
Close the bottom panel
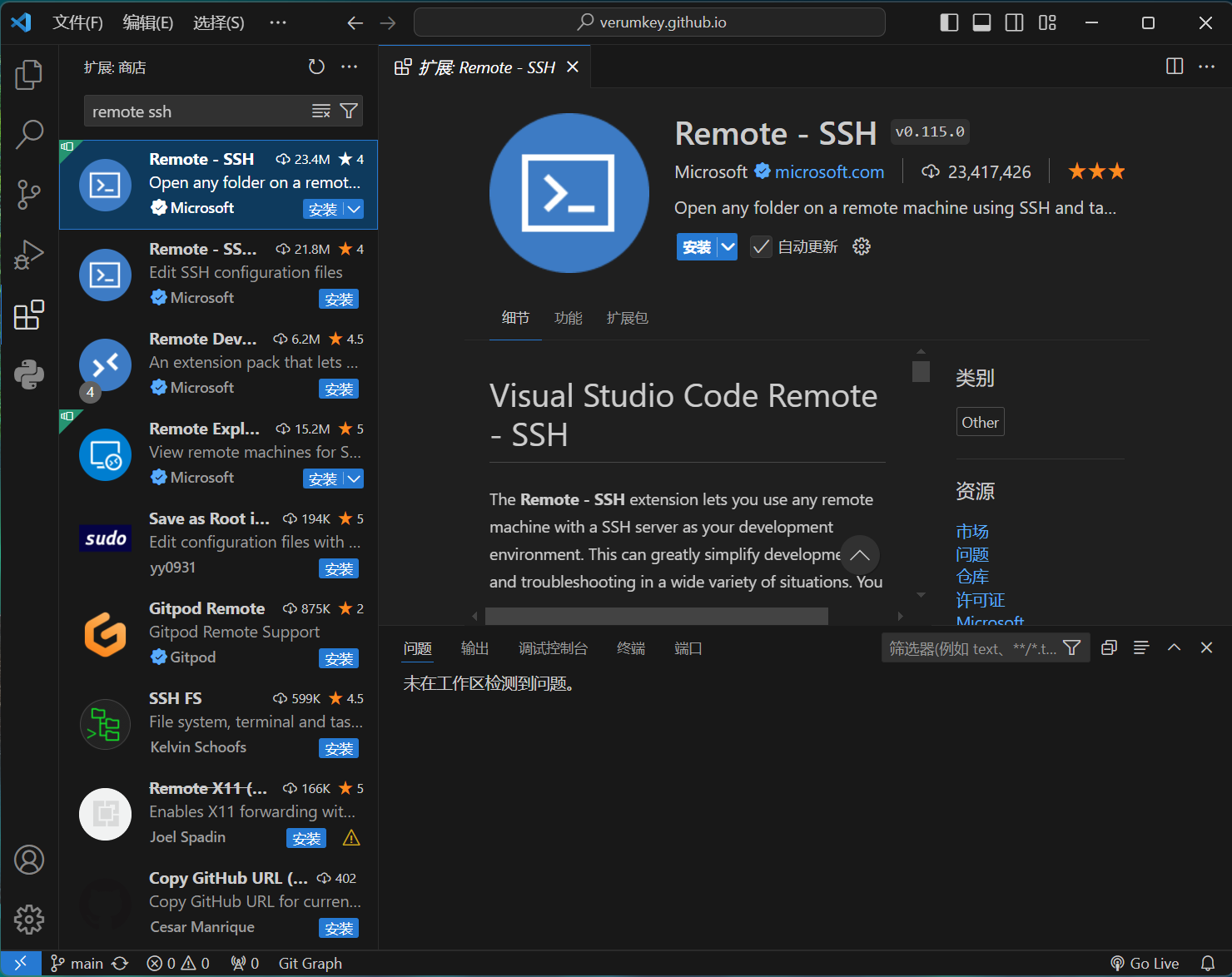click(x=1206, y=647)
